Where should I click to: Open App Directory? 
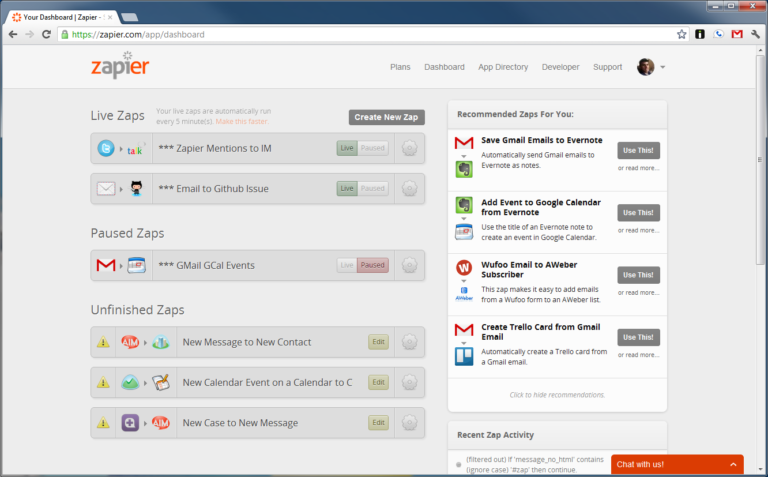503,67
